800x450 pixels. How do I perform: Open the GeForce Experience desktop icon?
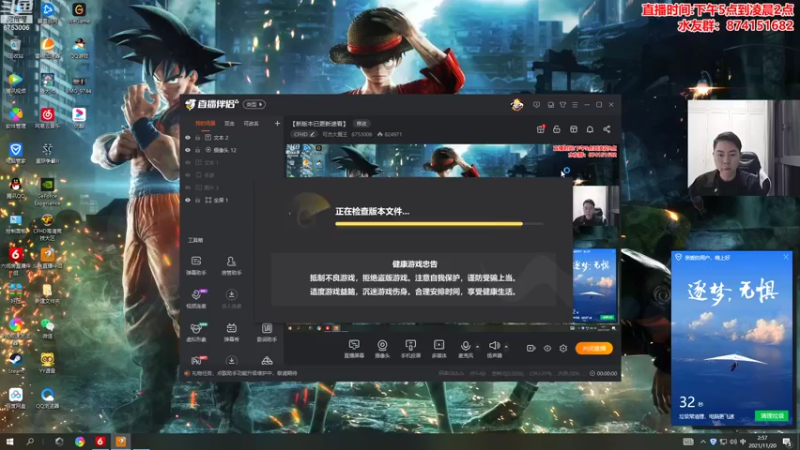(47, 191)
